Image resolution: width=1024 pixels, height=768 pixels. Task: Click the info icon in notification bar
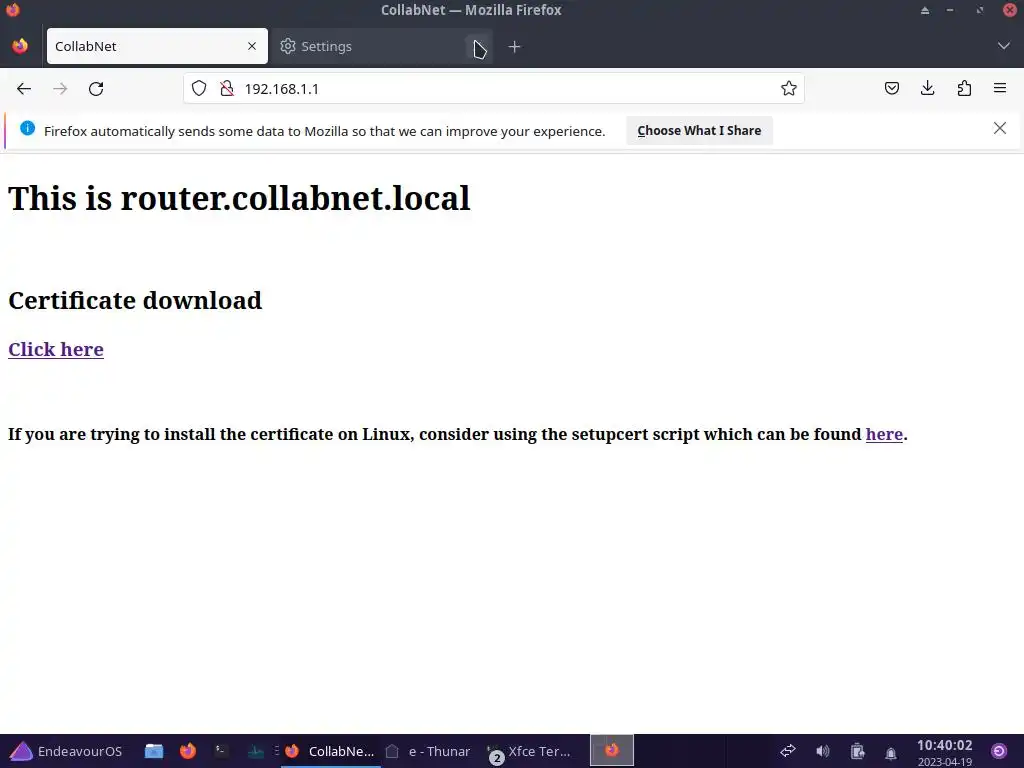[27, 129]
